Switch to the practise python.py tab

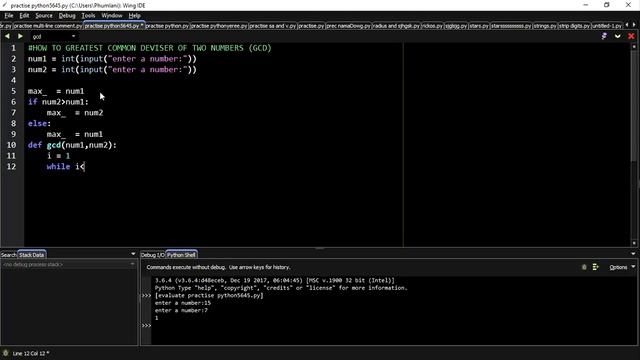[167, 26]
